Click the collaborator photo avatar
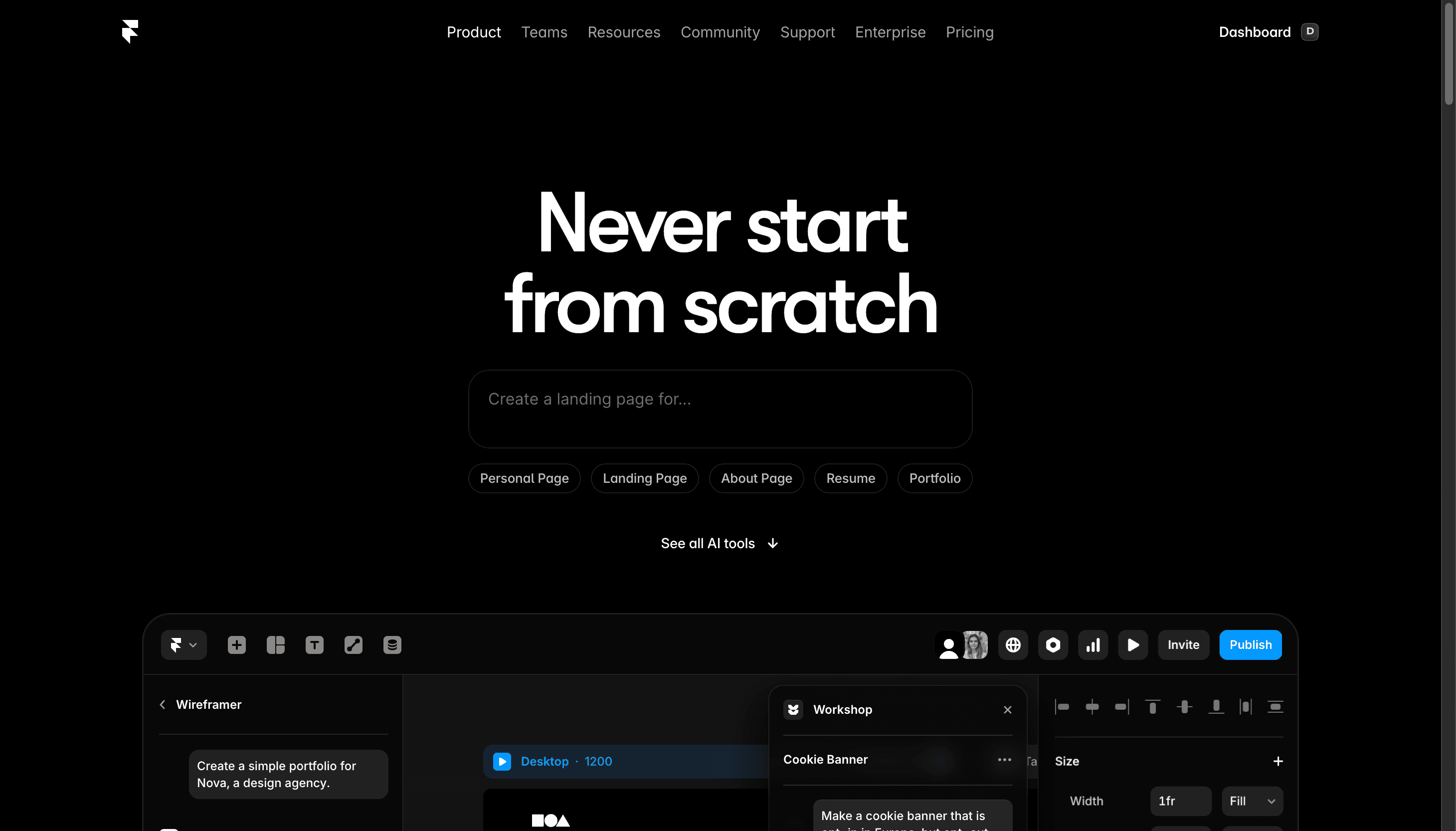 pos(975,645)
